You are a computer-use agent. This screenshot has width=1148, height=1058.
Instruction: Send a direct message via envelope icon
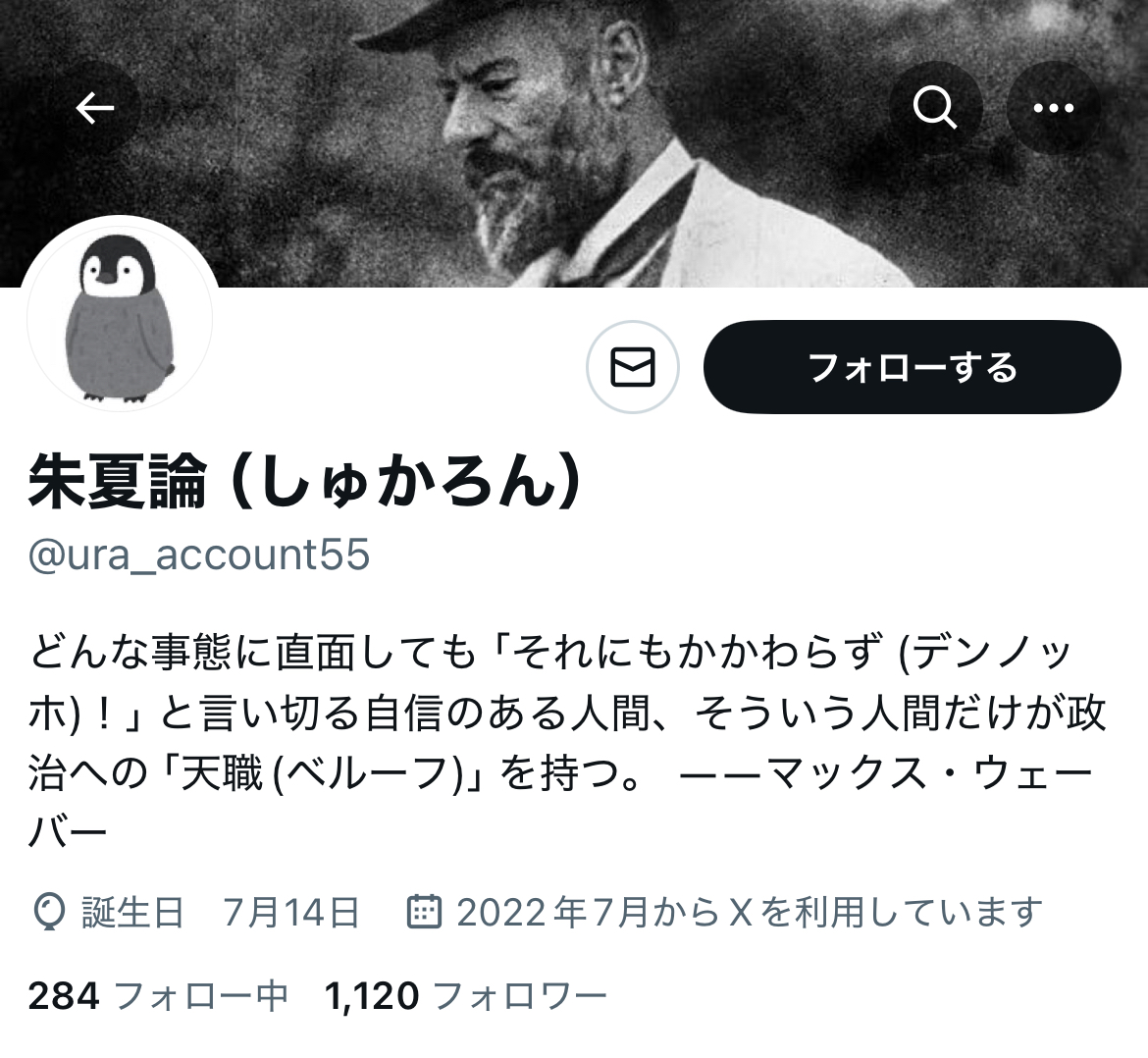633,367
